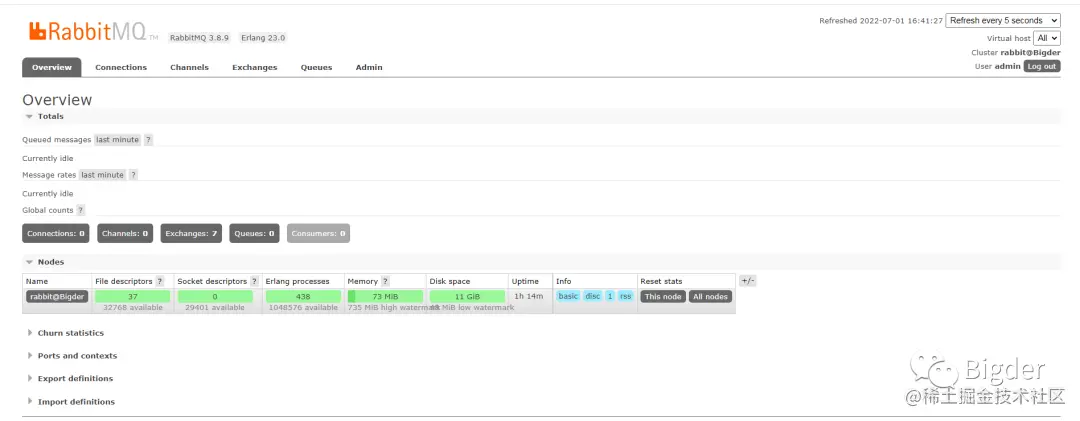1080x421 pixels.
Task: Click the File descriptors 37 bar
Action: pos(133,296)
